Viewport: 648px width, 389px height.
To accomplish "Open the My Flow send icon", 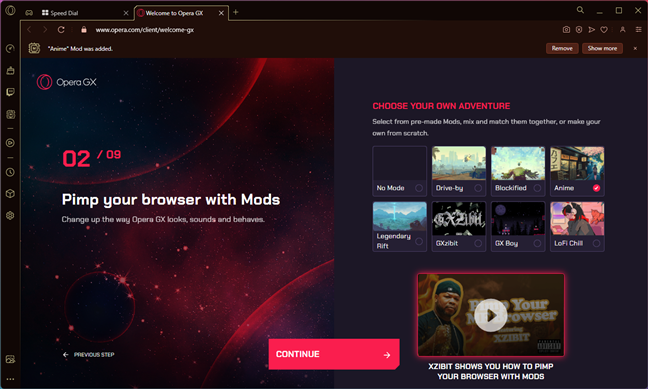I will 592,30.
